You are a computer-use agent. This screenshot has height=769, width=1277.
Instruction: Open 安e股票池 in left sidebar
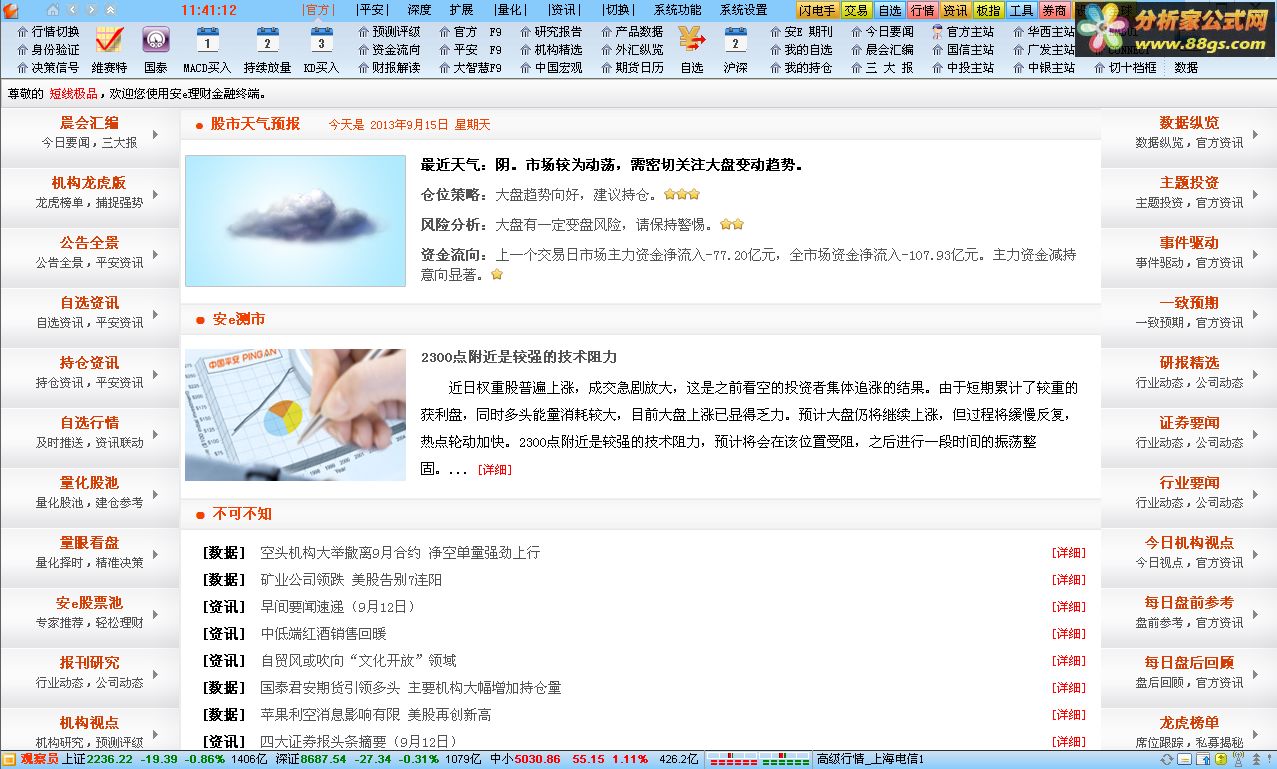coord(89,603)
